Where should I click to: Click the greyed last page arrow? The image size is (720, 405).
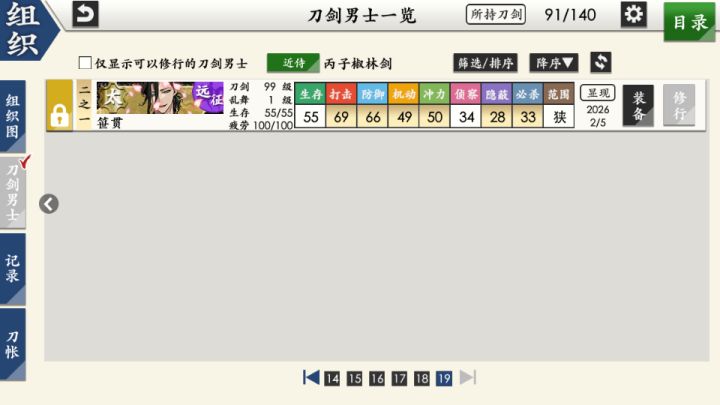click(468, 378)
